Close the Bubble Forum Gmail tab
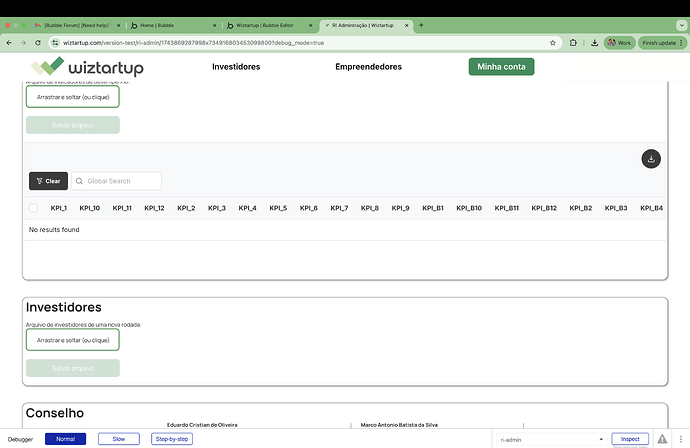Screen dimensions: 690x448 pos(118,26)
